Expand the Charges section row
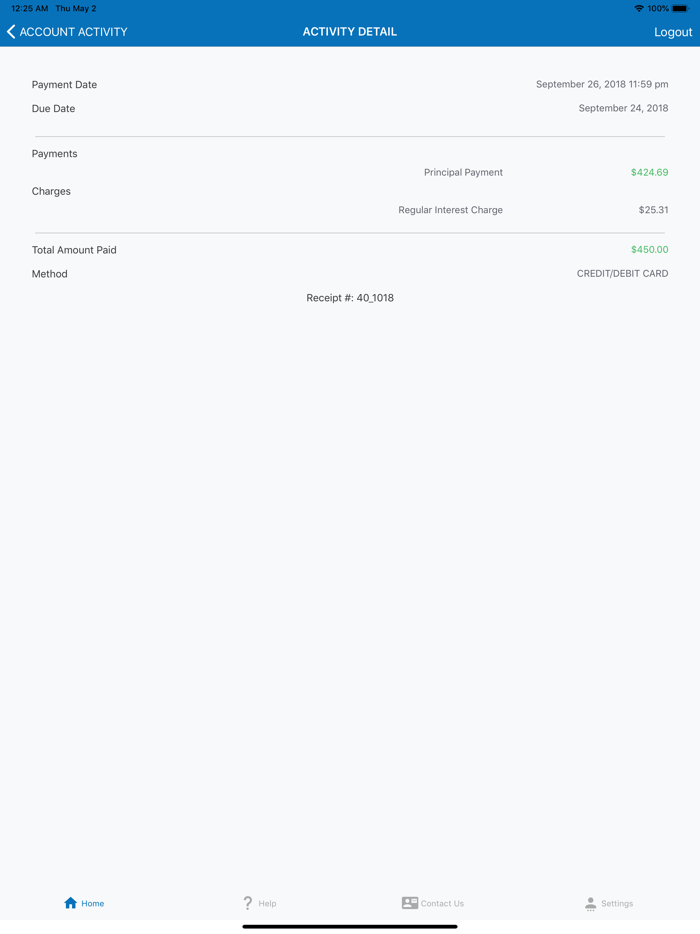Screen dimensions: 700x934 pos(51,191)
